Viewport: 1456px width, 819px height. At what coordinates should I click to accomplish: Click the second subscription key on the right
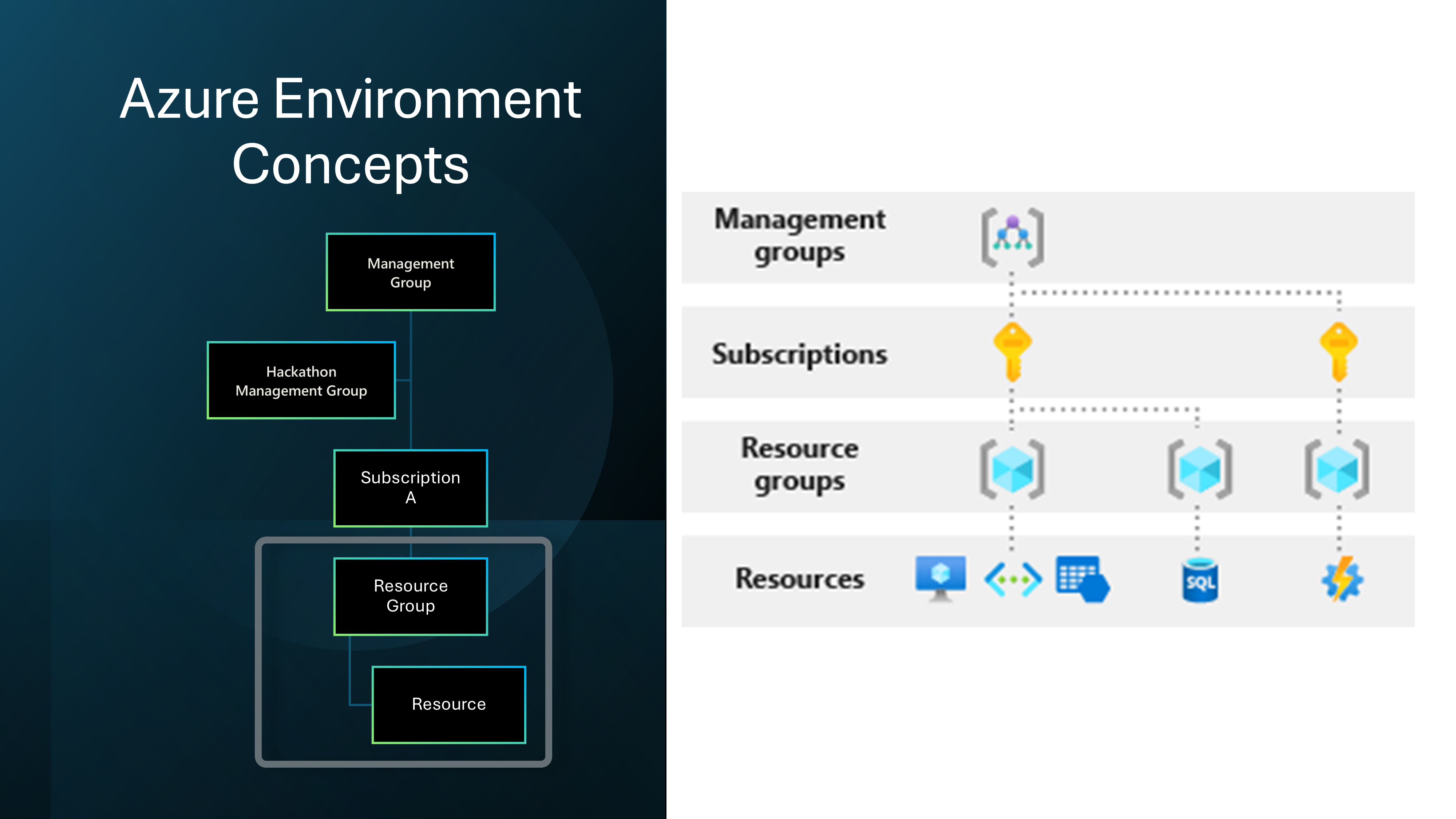click(x=1338, y=352)
